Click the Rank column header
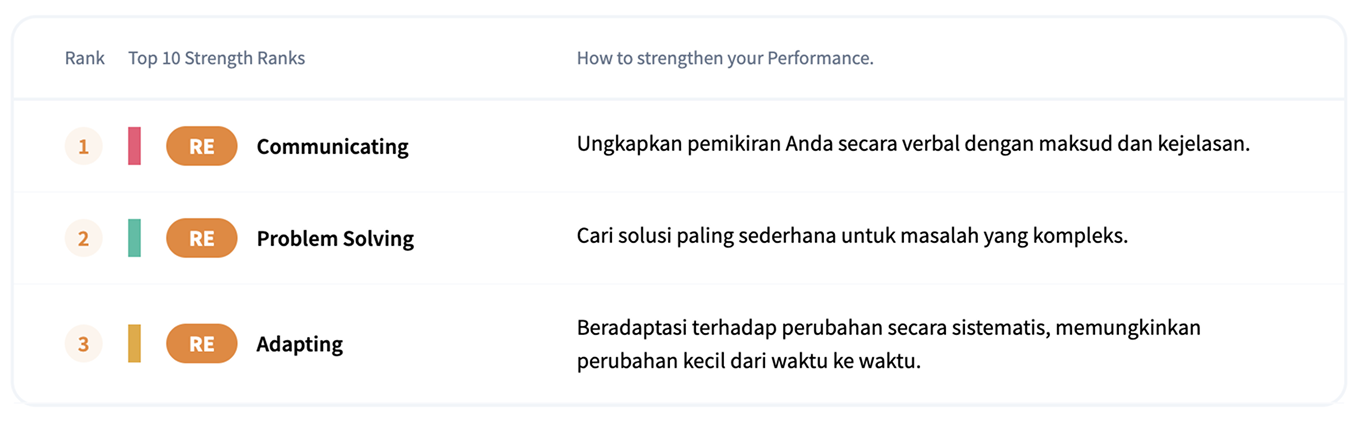Image resolution: width=1362 pixels, height=422 pixels. [85, 58]
